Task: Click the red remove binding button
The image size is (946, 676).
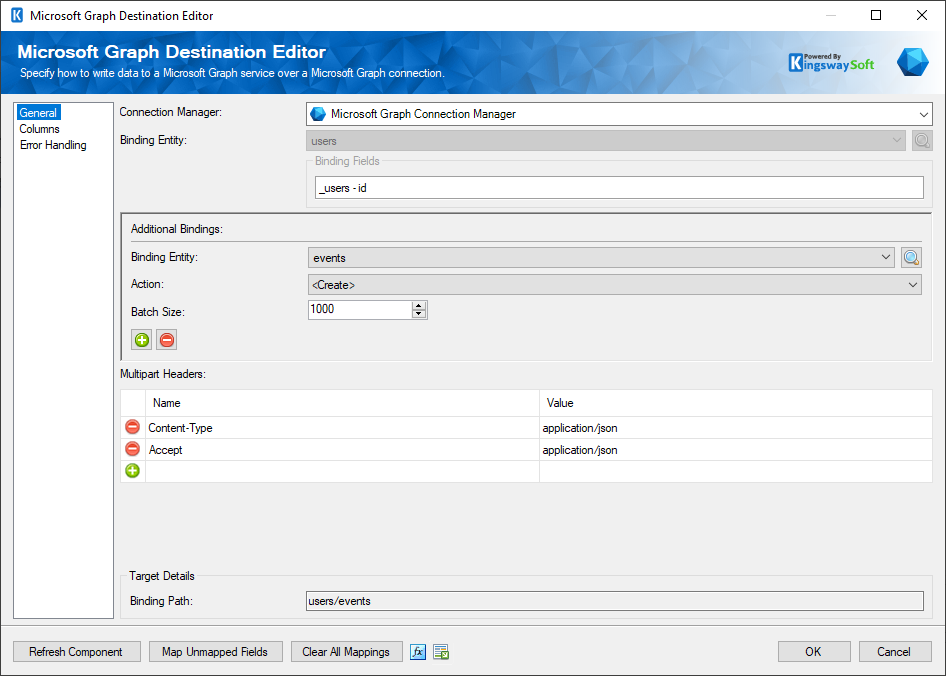Action: [167, 340]
